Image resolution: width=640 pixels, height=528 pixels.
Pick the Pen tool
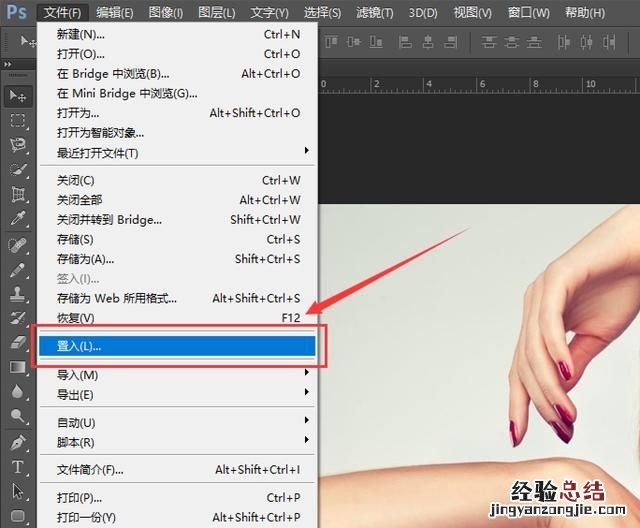tap(18, 442)
